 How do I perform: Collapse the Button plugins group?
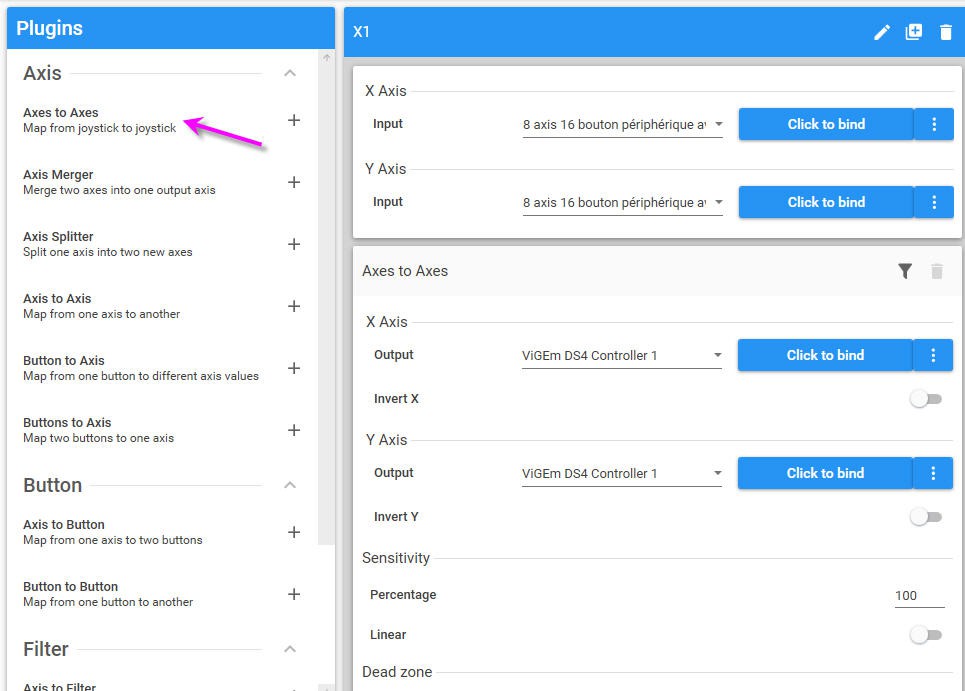tap(290, 485)
